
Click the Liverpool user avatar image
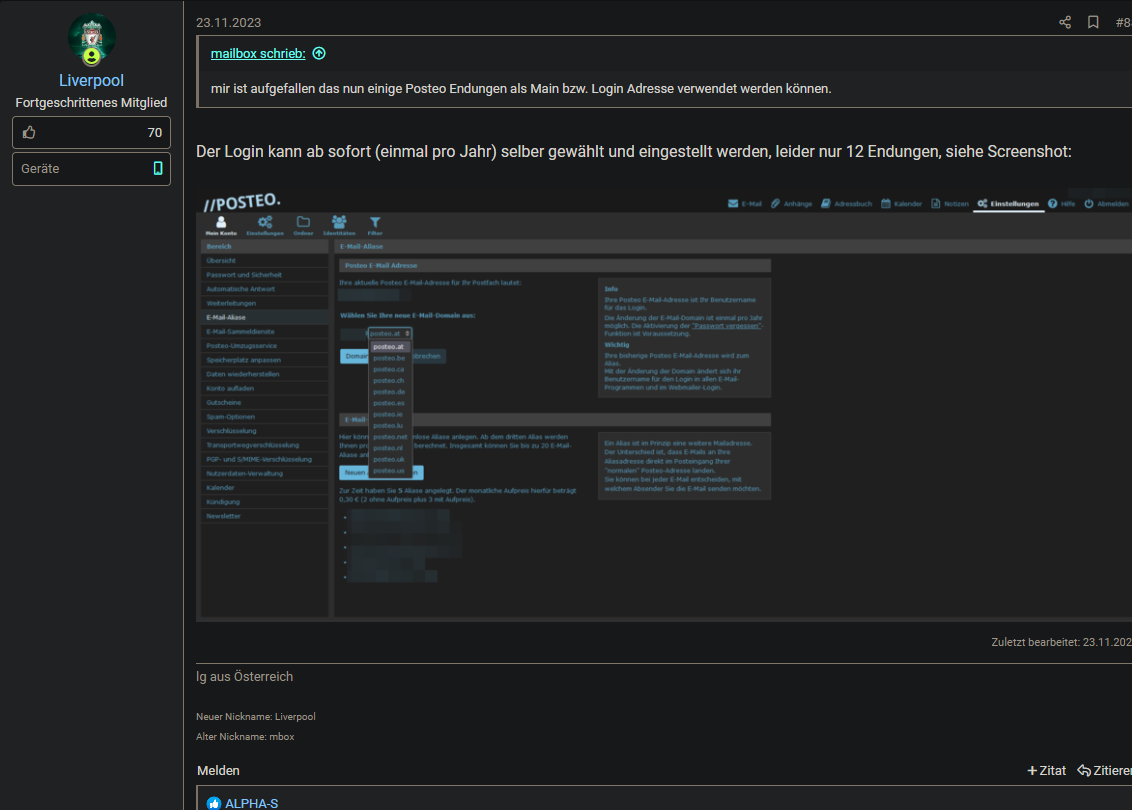tap(91, 38)
